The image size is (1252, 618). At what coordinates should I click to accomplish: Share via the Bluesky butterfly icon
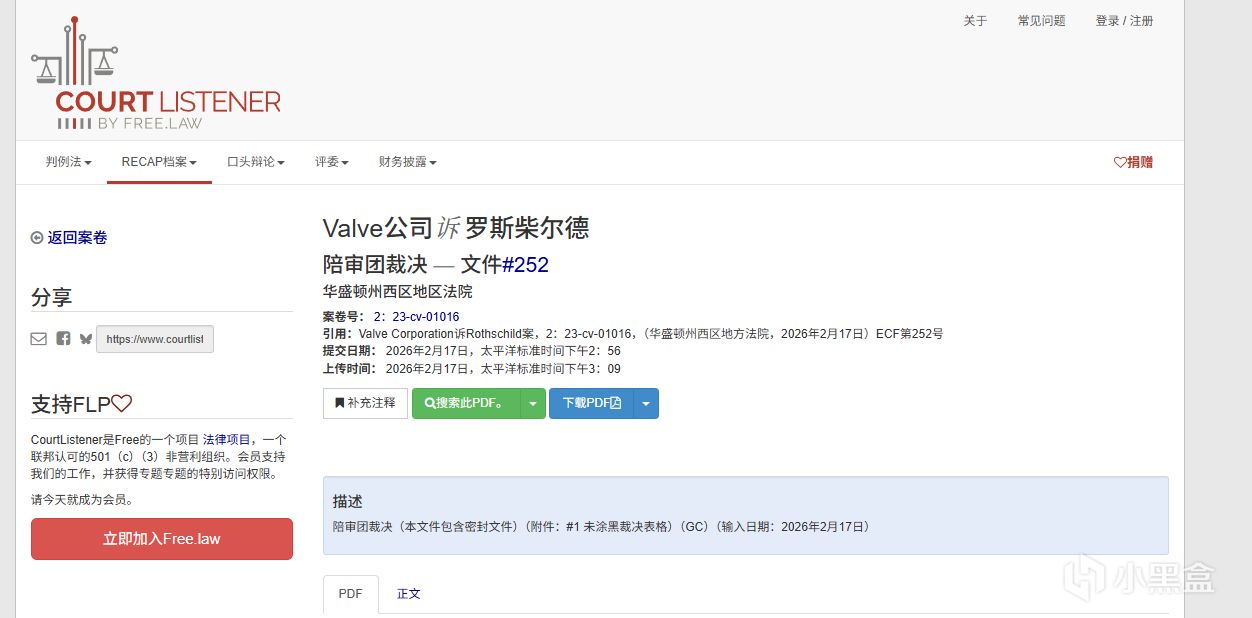86,339
